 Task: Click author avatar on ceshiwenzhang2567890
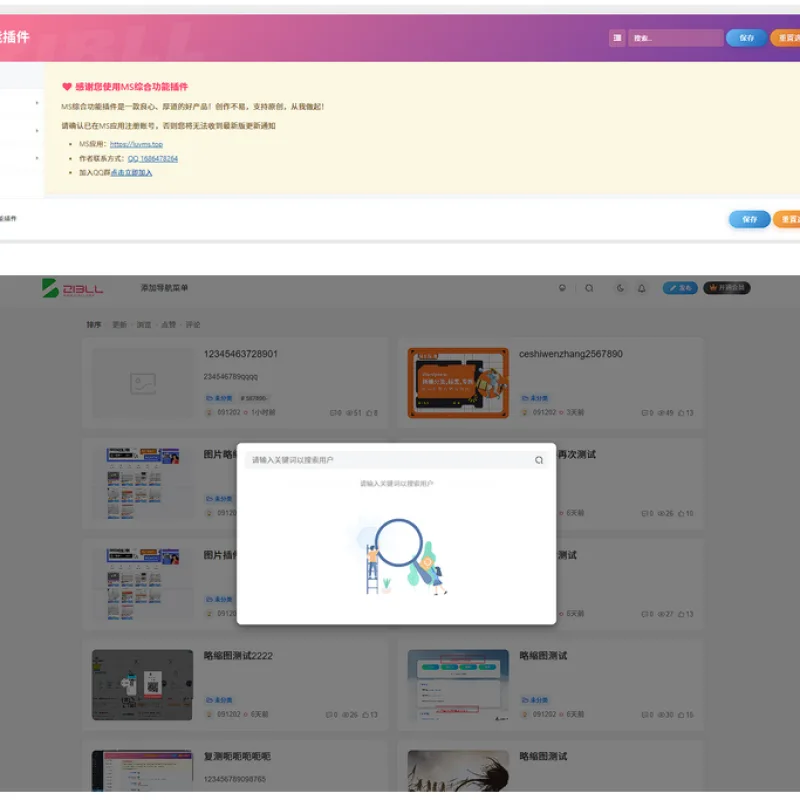(x=524, y=412)
